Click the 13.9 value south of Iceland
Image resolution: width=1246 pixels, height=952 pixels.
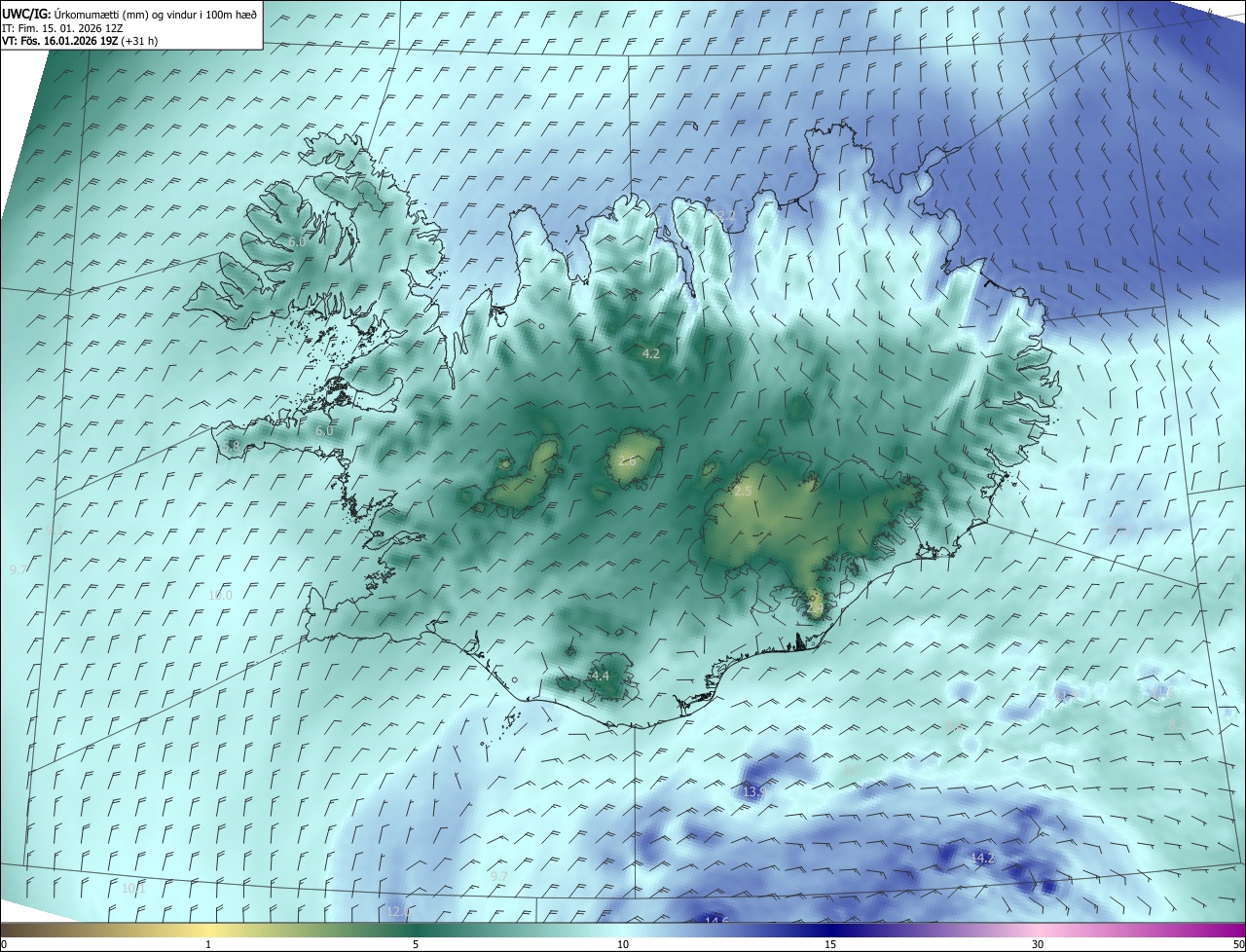click(x=754, y=792)
